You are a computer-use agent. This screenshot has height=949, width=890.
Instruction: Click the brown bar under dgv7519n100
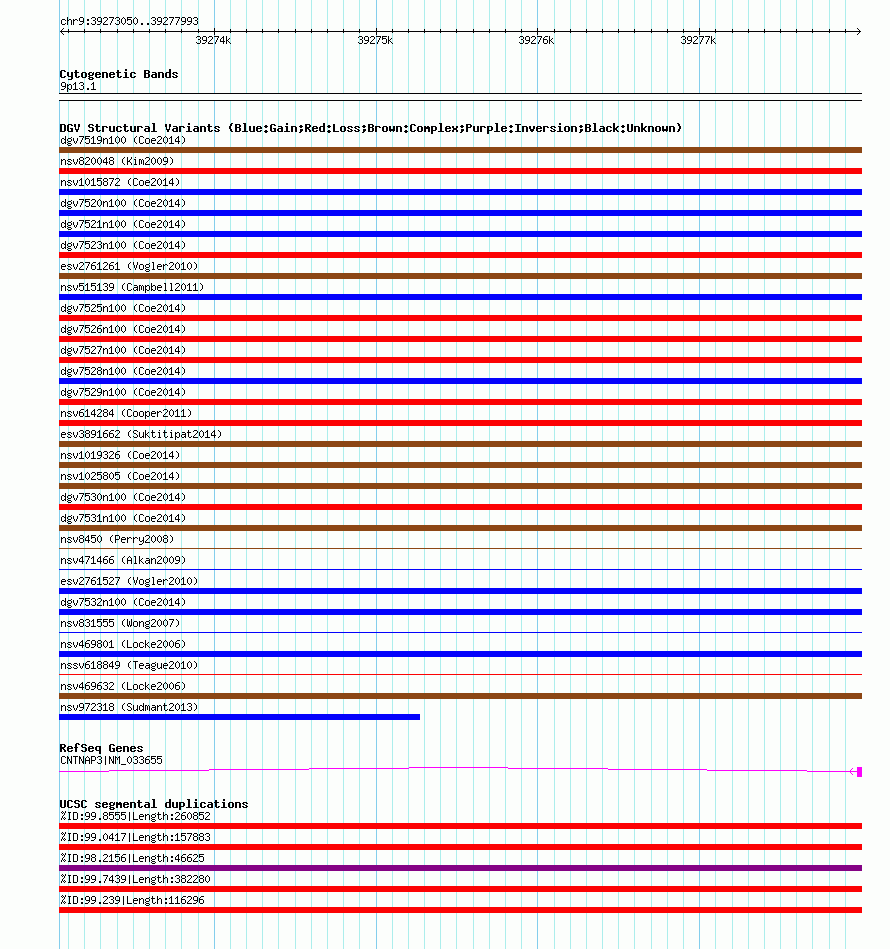[x=460, y=150]
